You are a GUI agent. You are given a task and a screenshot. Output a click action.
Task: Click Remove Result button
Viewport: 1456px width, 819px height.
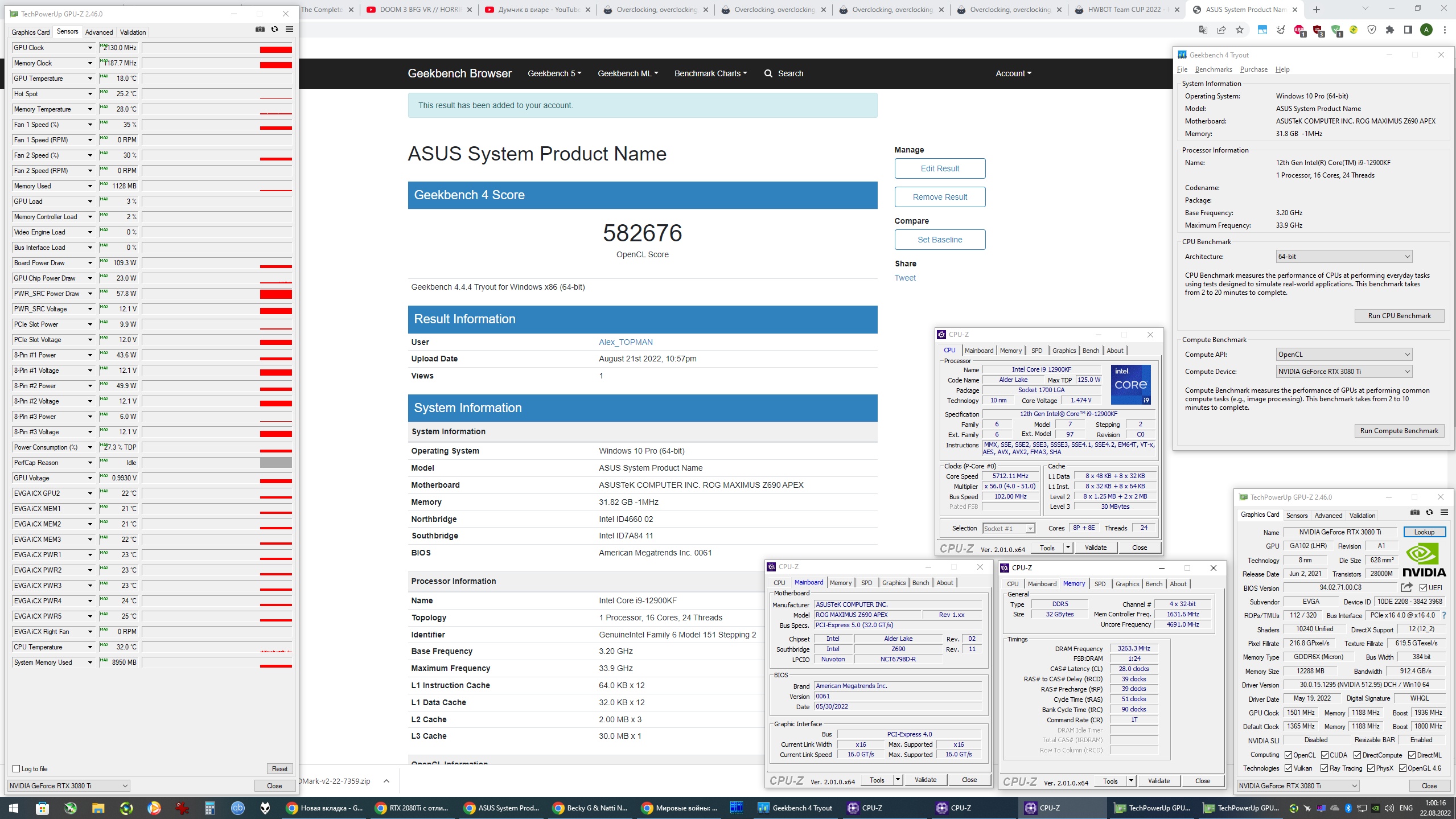[940, 197]
